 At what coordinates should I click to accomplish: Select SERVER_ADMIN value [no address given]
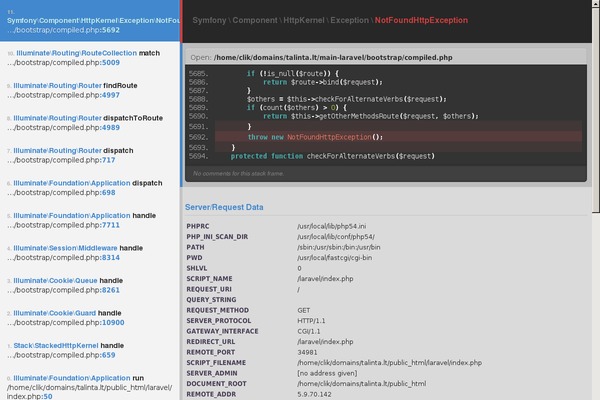(327, 373)
